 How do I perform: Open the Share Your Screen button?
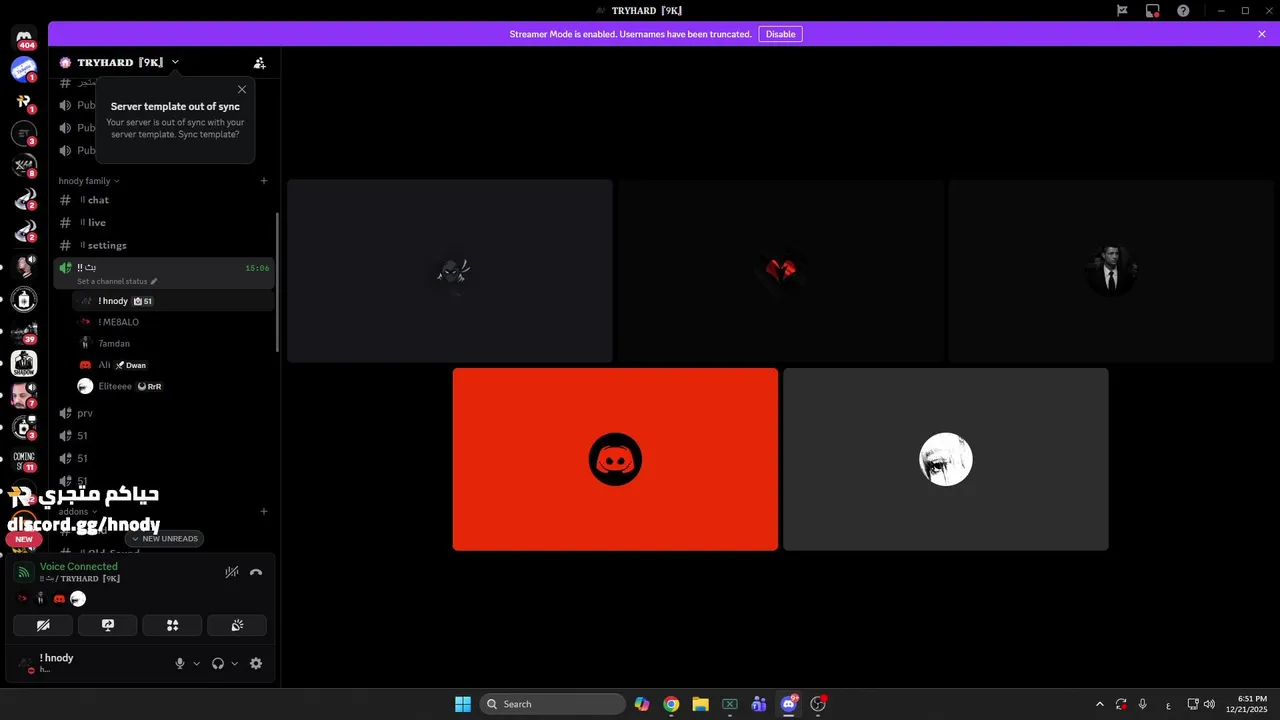click(x=108, y=625)
